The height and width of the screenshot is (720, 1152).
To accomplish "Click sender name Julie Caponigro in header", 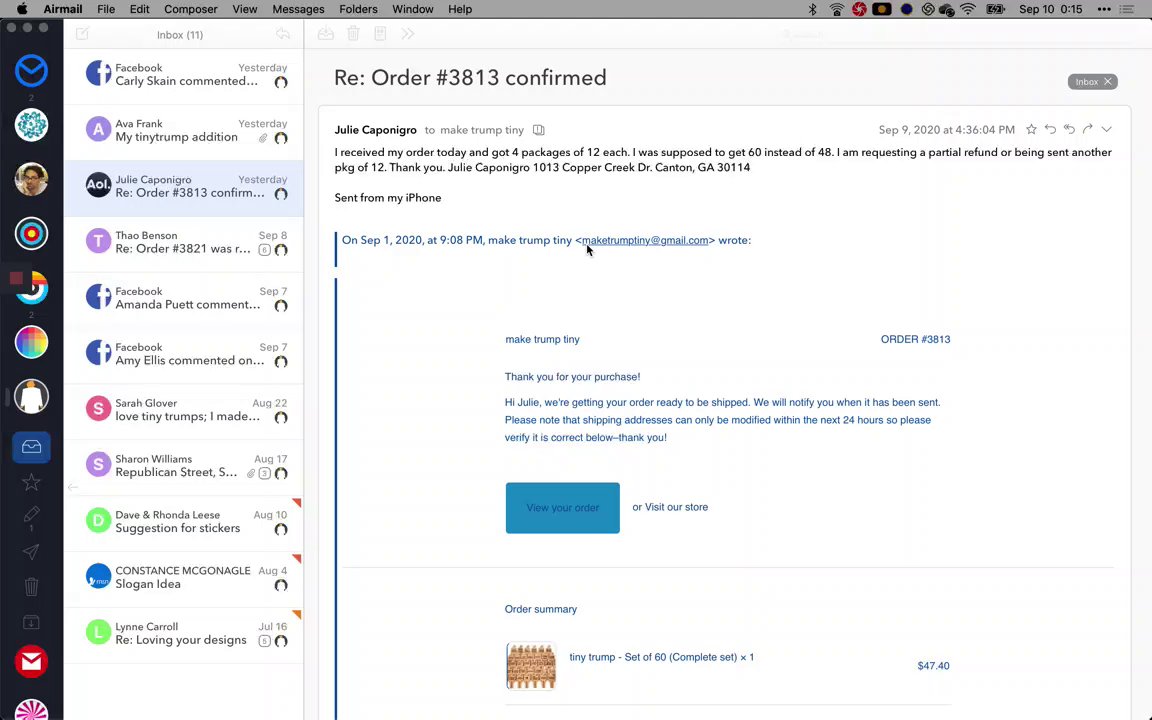I will click(375, 130).
